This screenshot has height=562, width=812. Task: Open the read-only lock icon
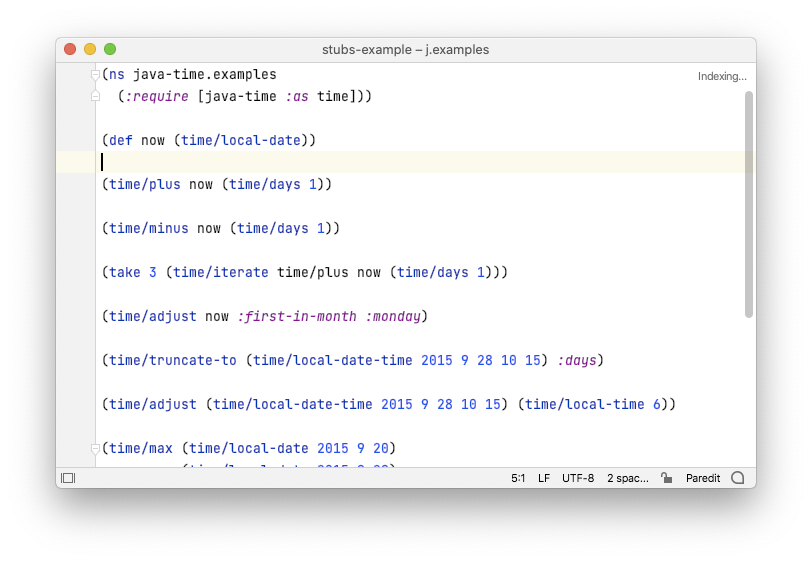coord(666,478)
